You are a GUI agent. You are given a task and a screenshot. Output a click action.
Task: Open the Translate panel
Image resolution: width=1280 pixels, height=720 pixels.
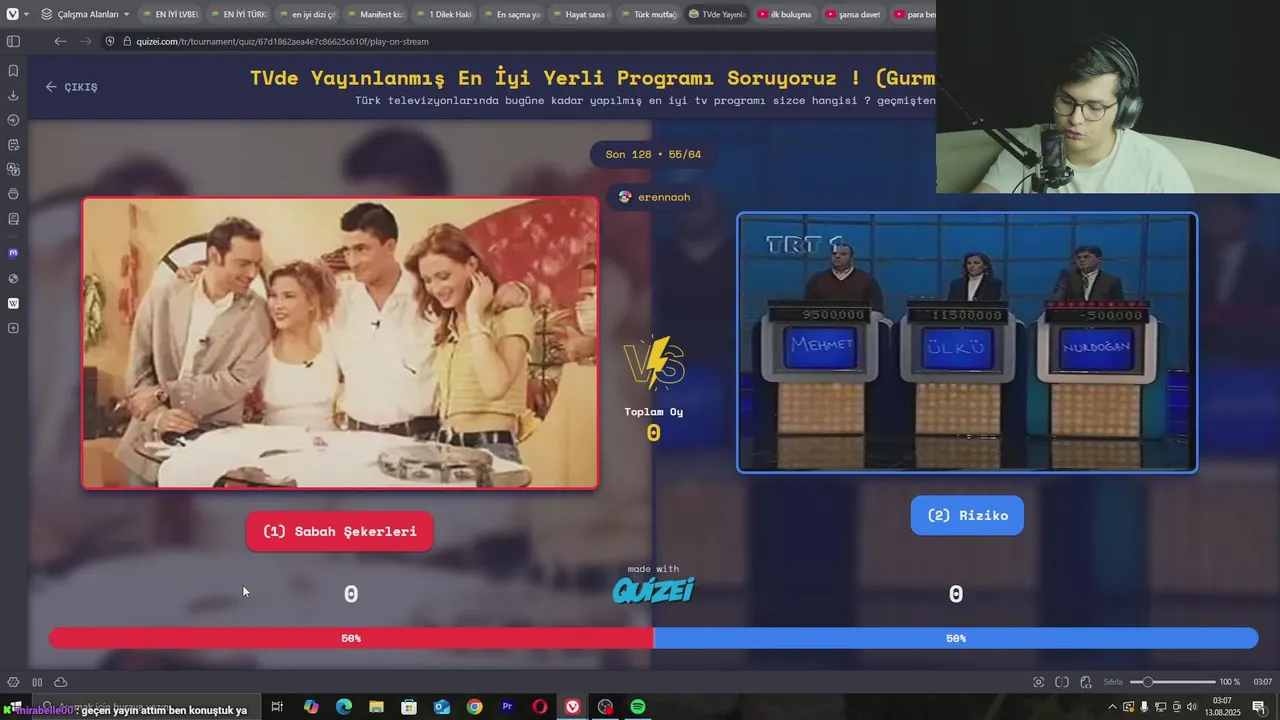click(13, 169)
